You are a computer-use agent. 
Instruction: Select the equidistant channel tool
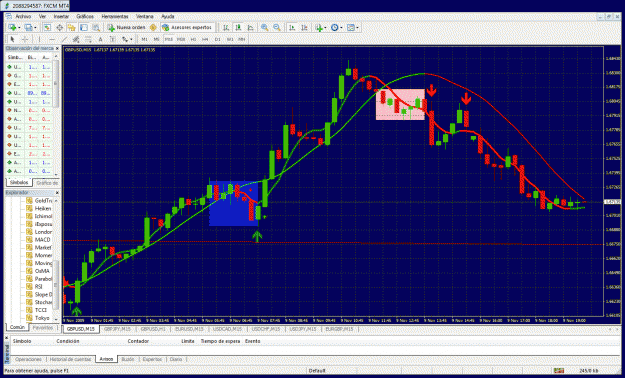click(x=76, y=39)
